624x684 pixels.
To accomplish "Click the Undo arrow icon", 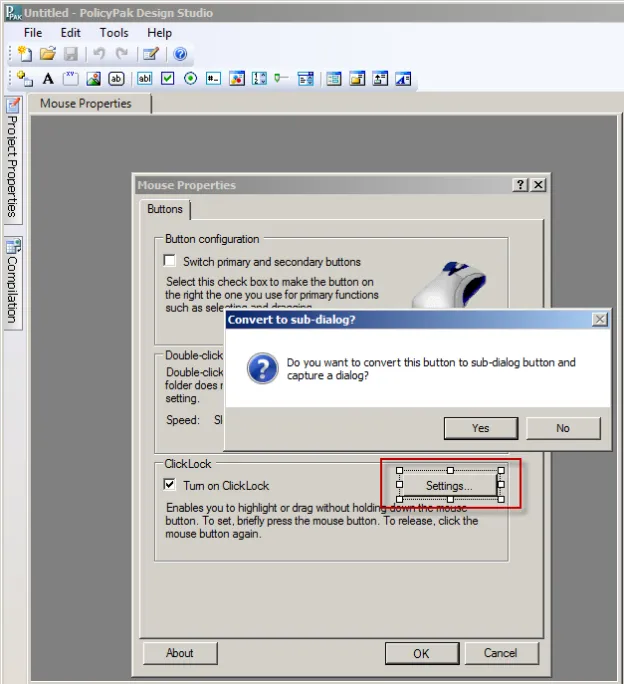I will 99,54.
